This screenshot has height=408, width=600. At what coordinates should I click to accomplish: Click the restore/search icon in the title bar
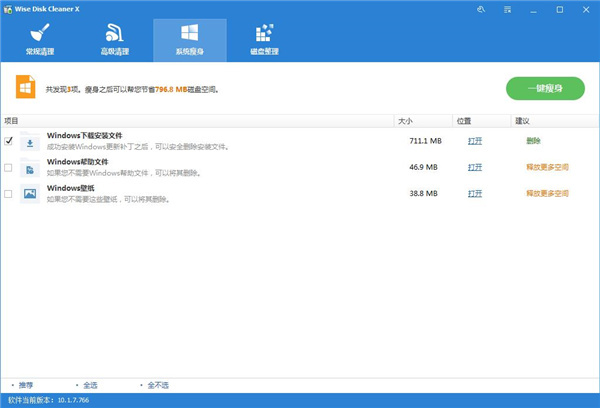coord(481,10)
